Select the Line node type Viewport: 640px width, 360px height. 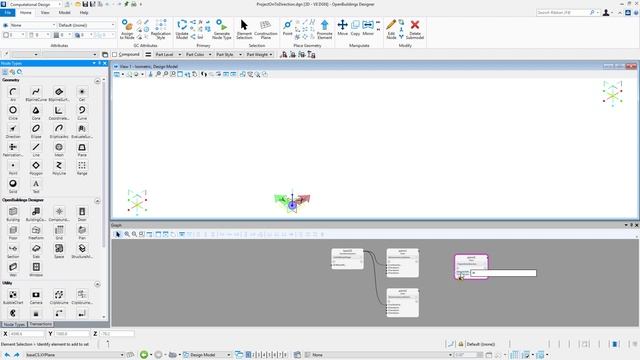click(36, 149)
